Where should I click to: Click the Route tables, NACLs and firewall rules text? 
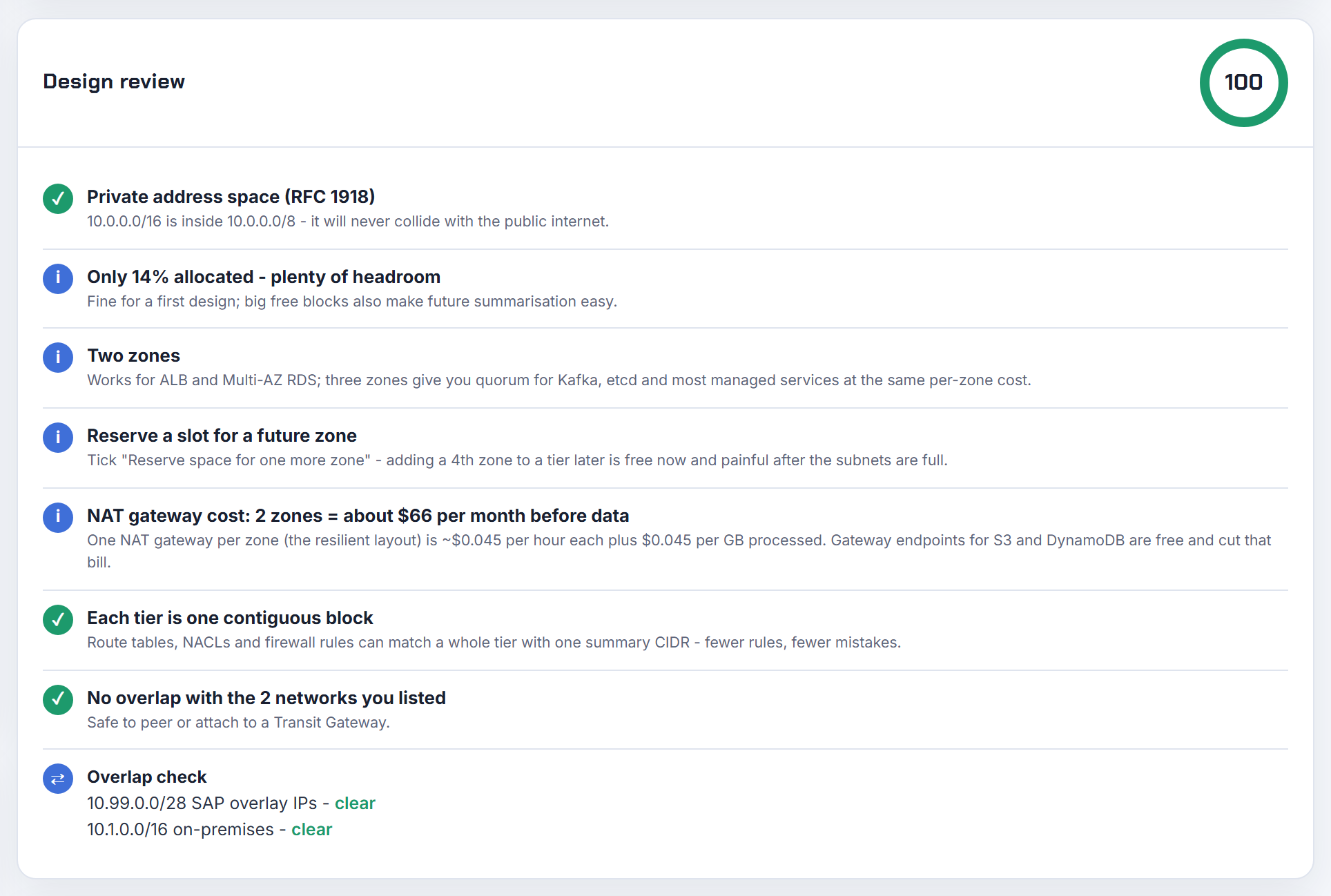494,643
